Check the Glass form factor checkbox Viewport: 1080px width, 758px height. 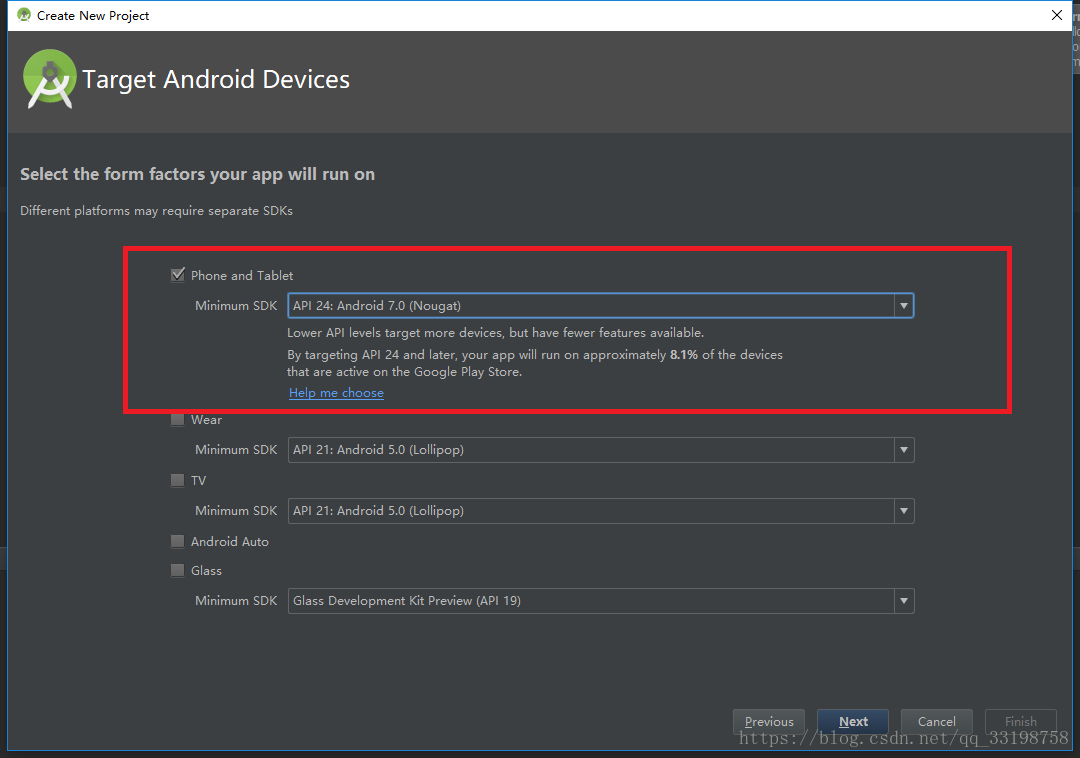point(178,570)
